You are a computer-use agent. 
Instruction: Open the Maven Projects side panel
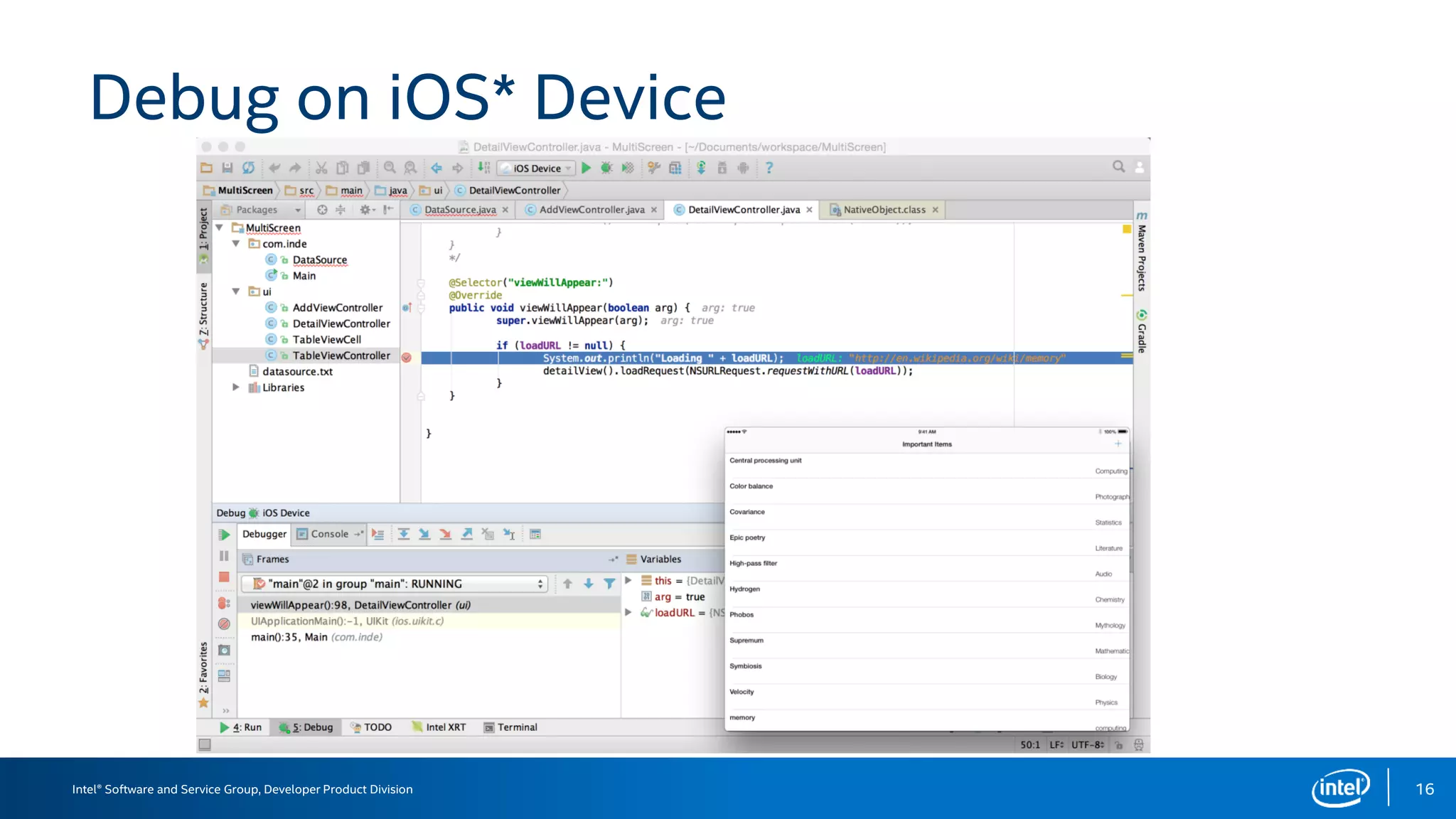(x=1142, y=252)
